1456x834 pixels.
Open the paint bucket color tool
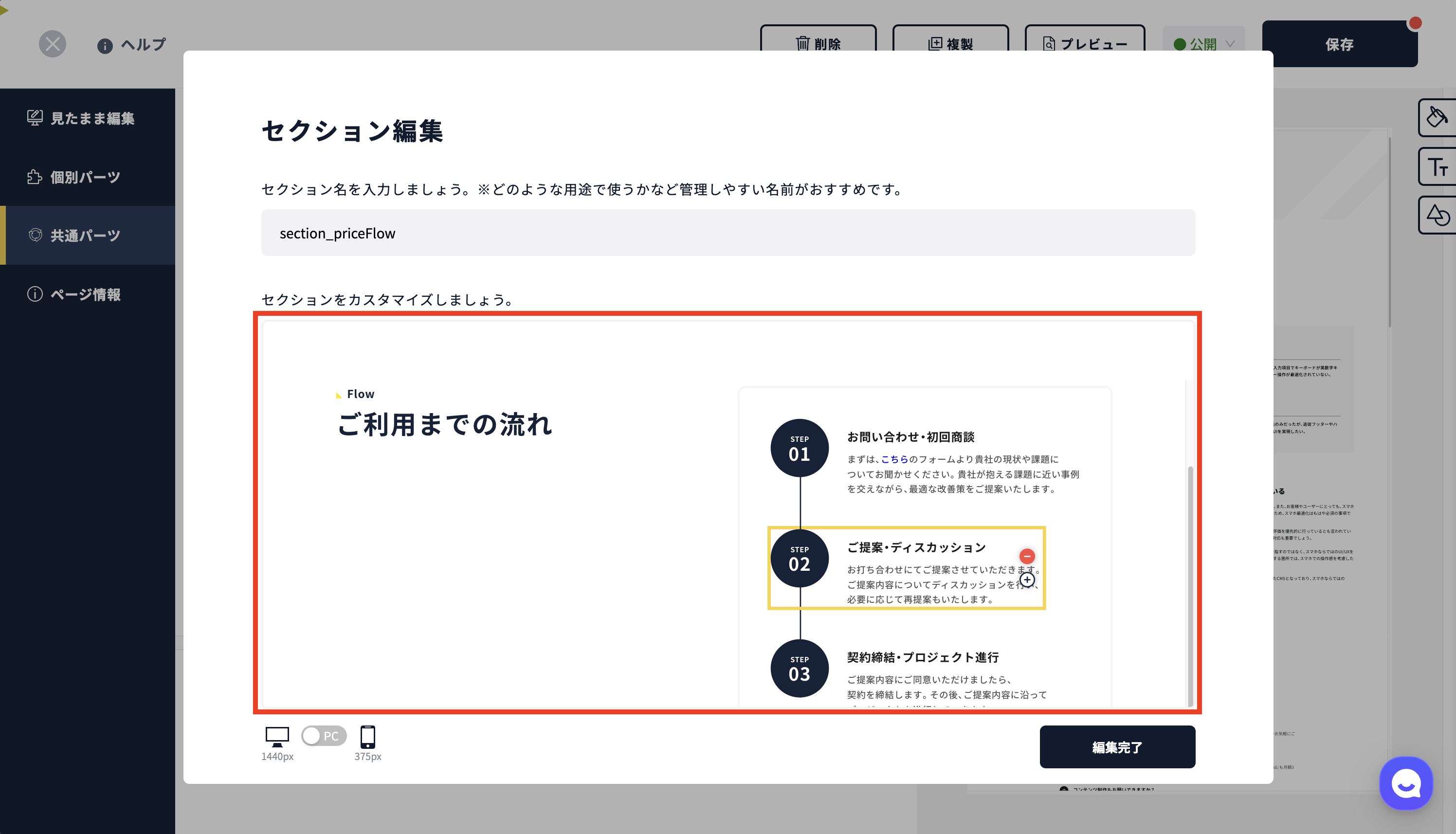pos(1437,117)
